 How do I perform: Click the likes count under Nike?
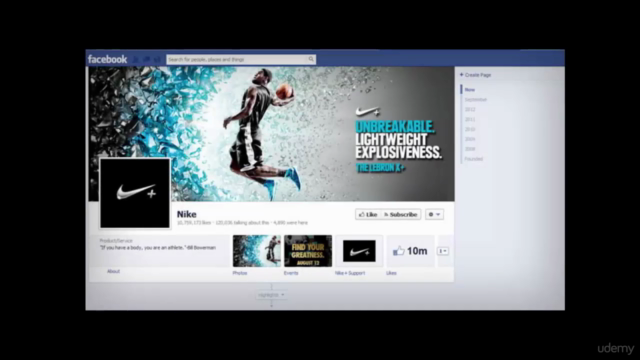click(194, 223)
